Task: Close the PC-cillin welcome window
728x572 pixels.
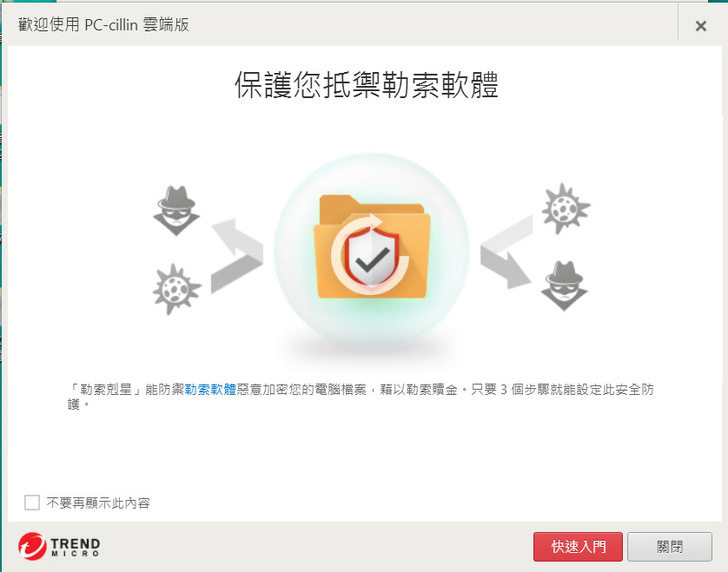Action: pyautogui.click(x=701, y=26)
